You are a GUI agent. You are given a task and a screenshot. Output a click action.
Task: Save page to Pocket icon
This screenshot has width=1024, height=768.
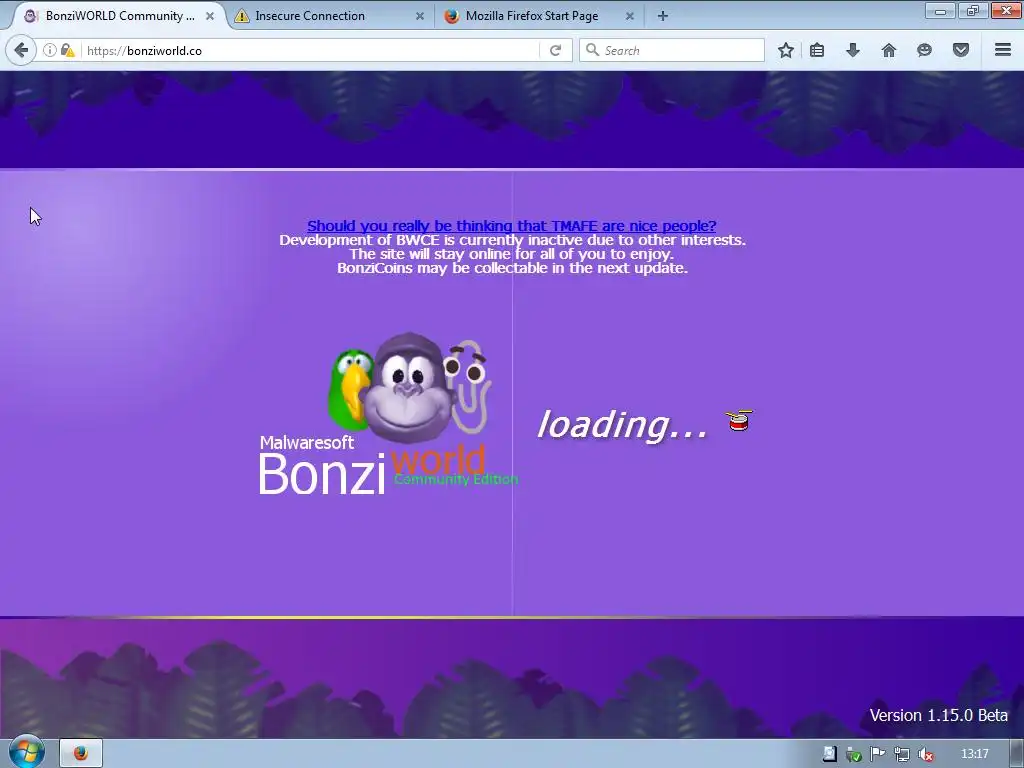coord(961,50)
